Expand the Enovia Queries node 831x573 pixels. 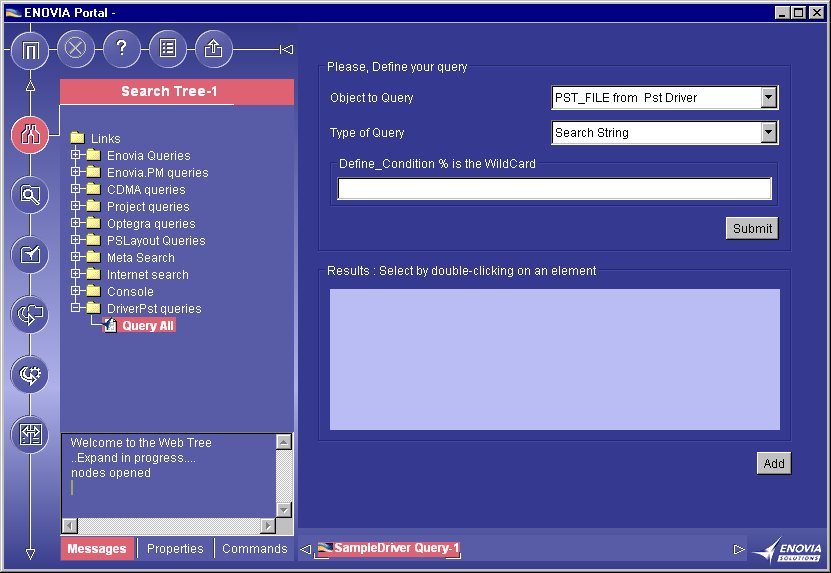(x=75, y=155)
